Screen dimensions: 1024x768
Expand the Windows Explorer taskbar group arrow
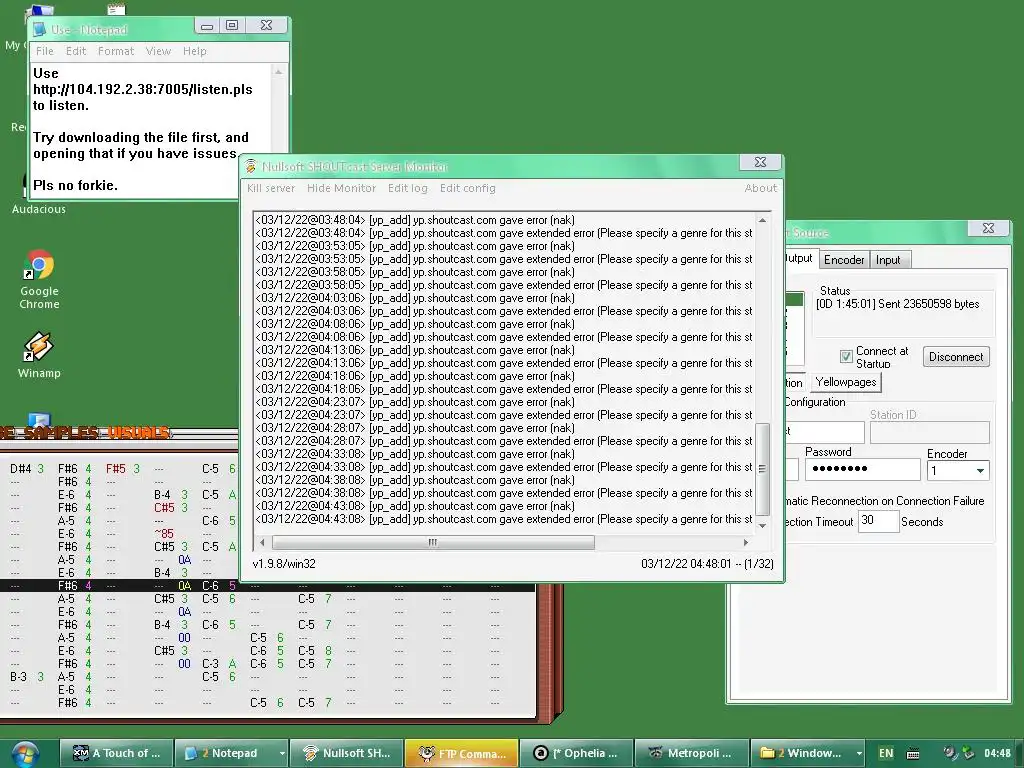tap(859, 753)
